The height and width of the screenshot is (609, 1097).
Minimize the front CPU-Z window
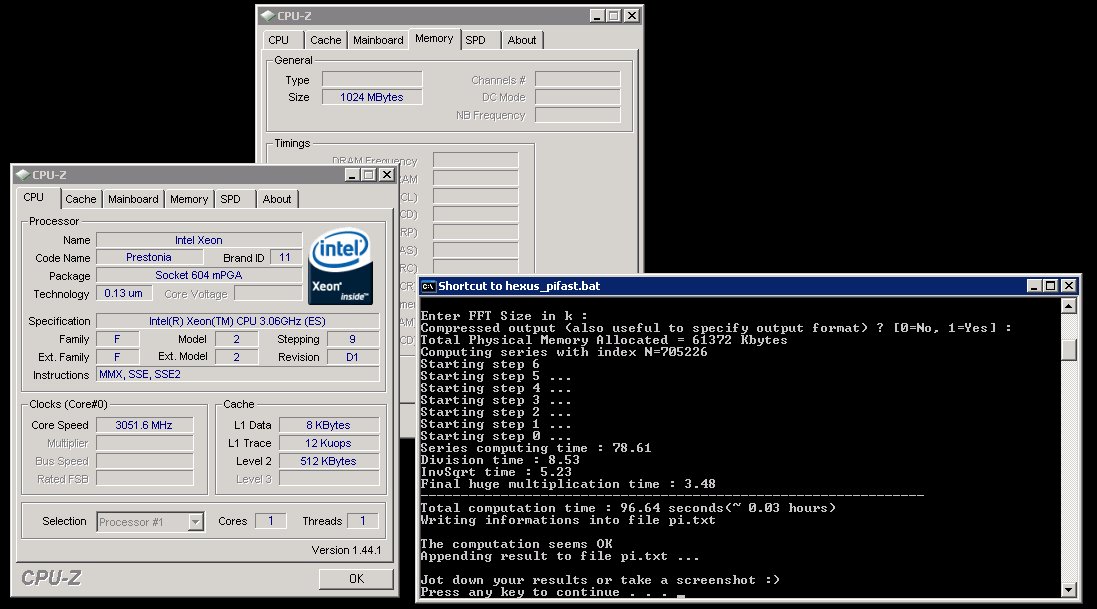pos(352,175)
